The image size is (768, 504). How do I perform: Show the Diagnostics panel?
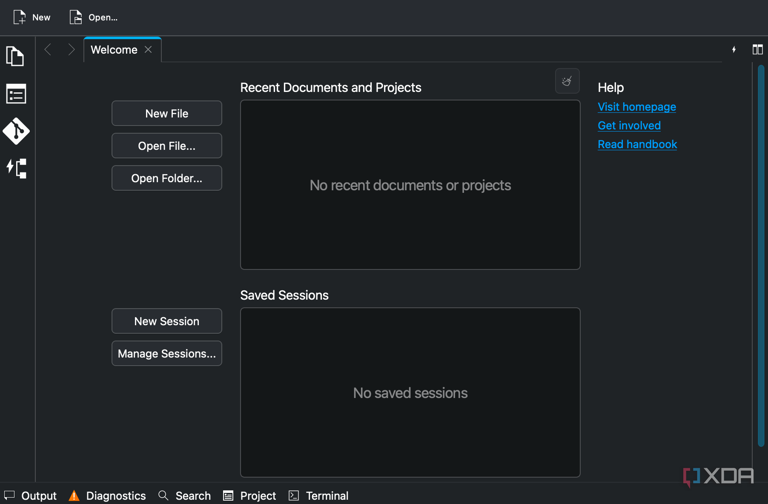coord(107,496)
